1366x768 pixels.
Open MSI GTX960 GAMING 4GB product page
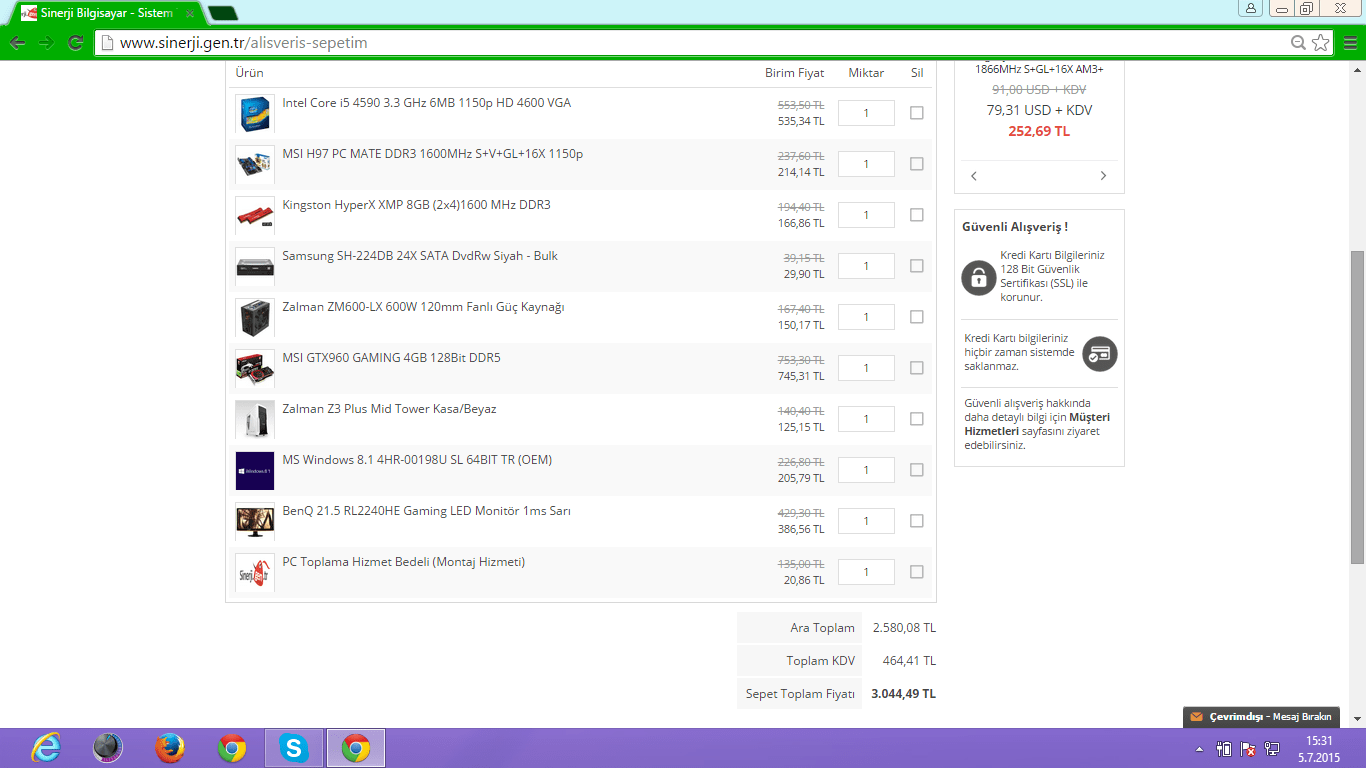(x=391, y=358)
